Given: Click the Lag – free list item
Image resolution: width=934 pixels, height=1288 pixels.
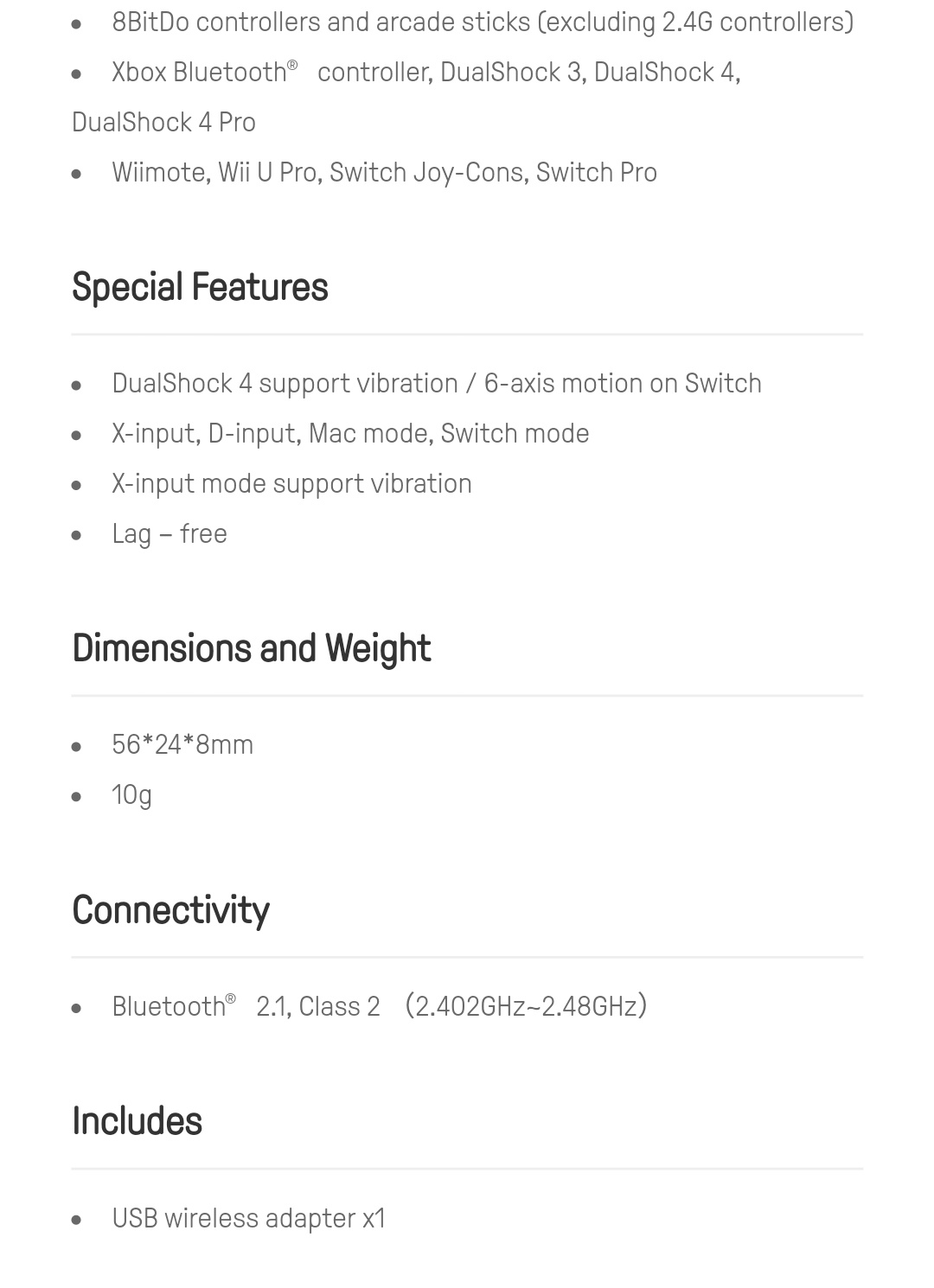Looking at the screenshot, I should click(x=170, y=534).
